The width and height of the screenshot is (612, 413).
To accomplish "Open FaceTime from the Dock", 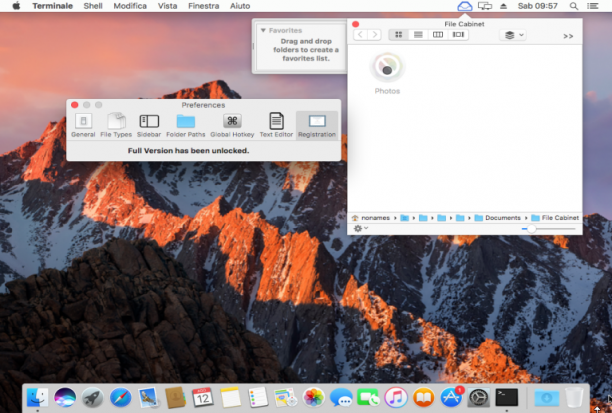I will [x=368, y=397].
